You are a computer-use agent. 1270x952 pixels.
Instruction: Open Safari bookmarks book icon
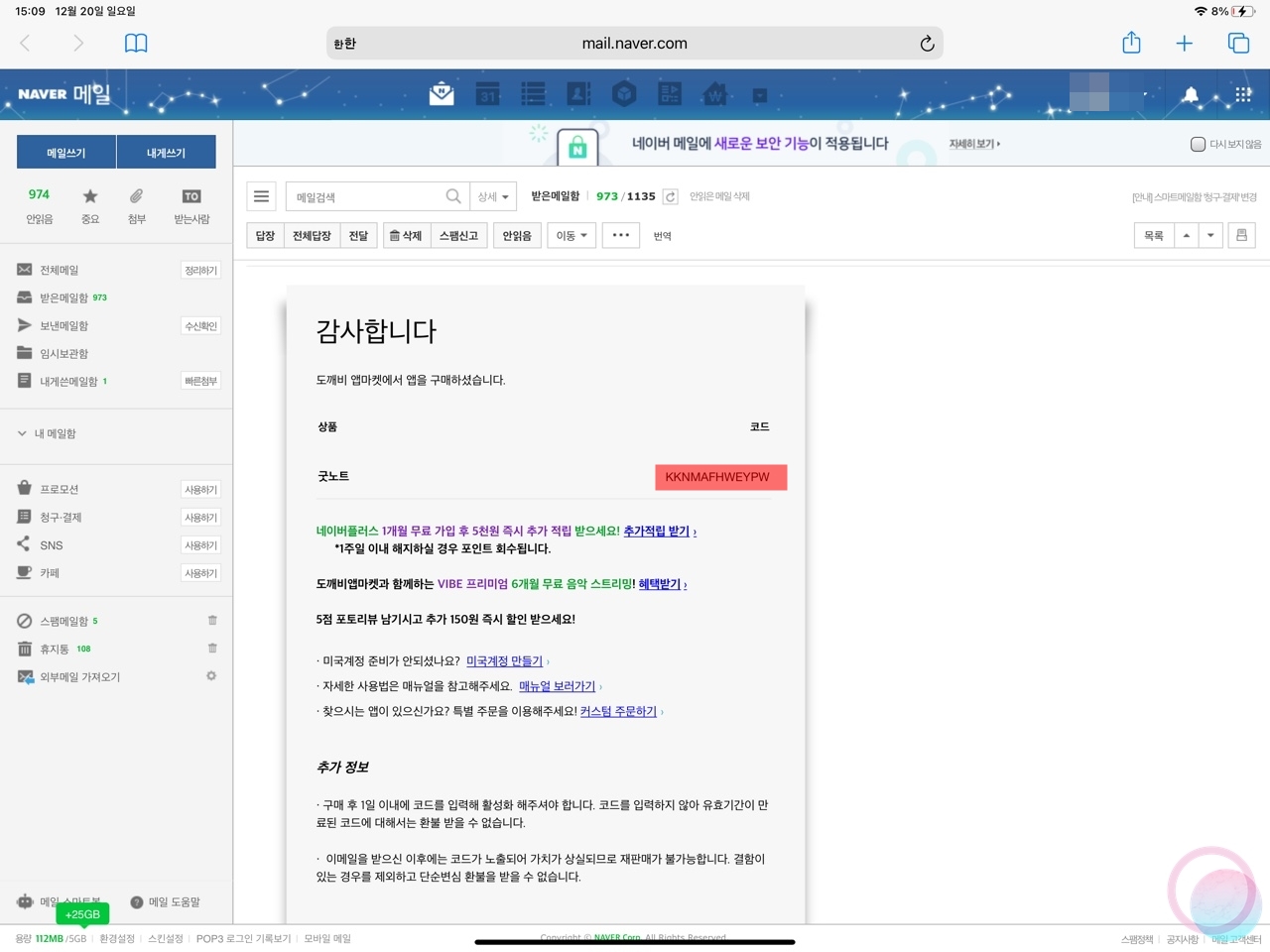coord(136,43)
